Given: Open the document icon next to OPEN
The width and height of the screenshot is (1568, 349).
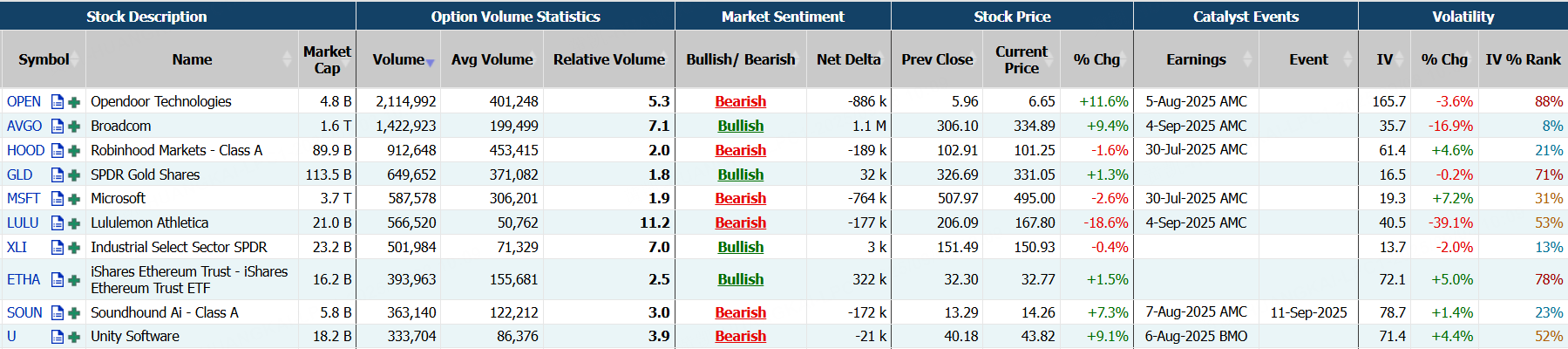Looking at the screenshot, I should 58,102.
